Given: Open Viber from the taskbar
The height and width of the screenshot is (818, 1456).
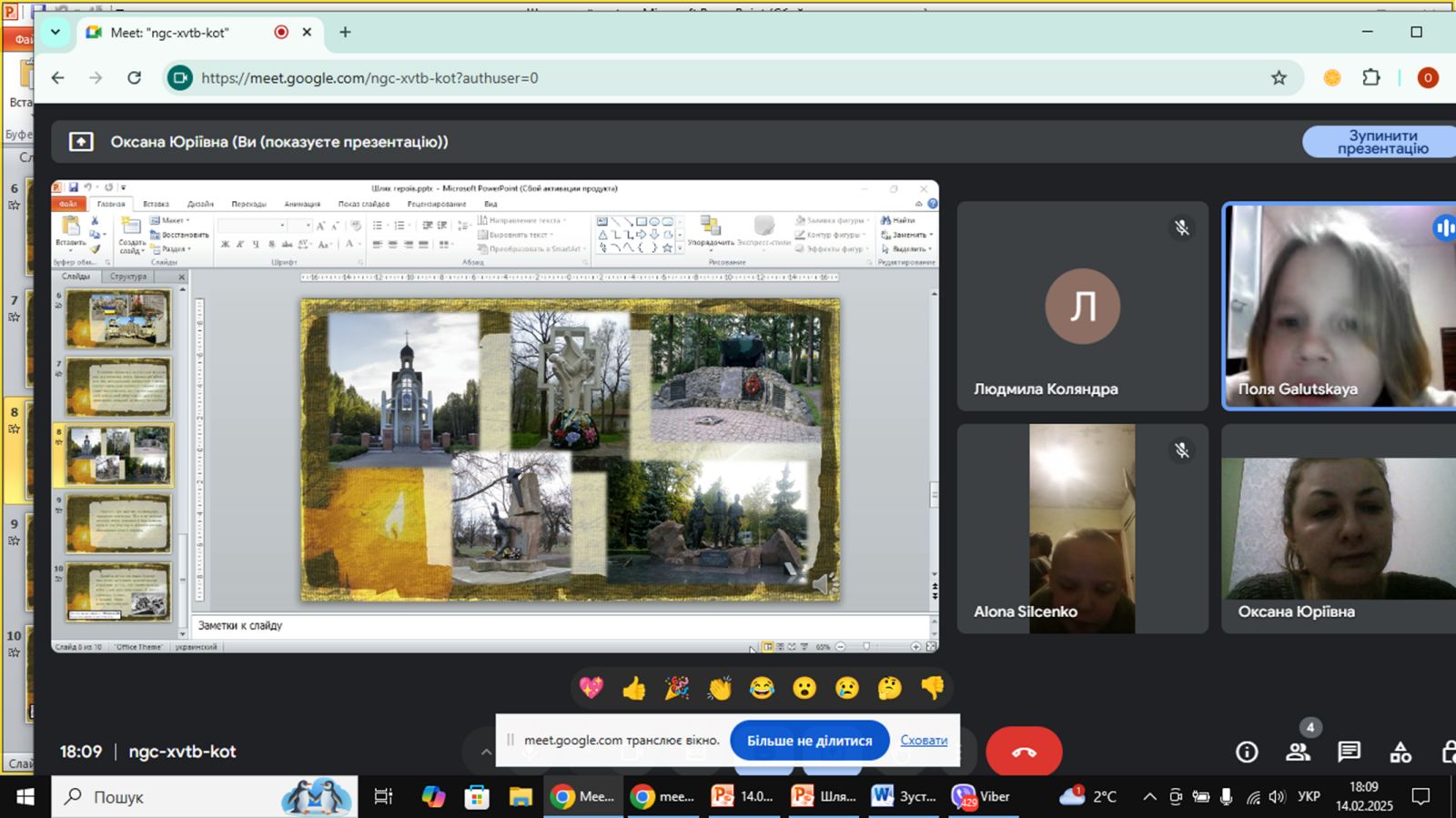Looking at the screenshot, I should tap(981, 797).
